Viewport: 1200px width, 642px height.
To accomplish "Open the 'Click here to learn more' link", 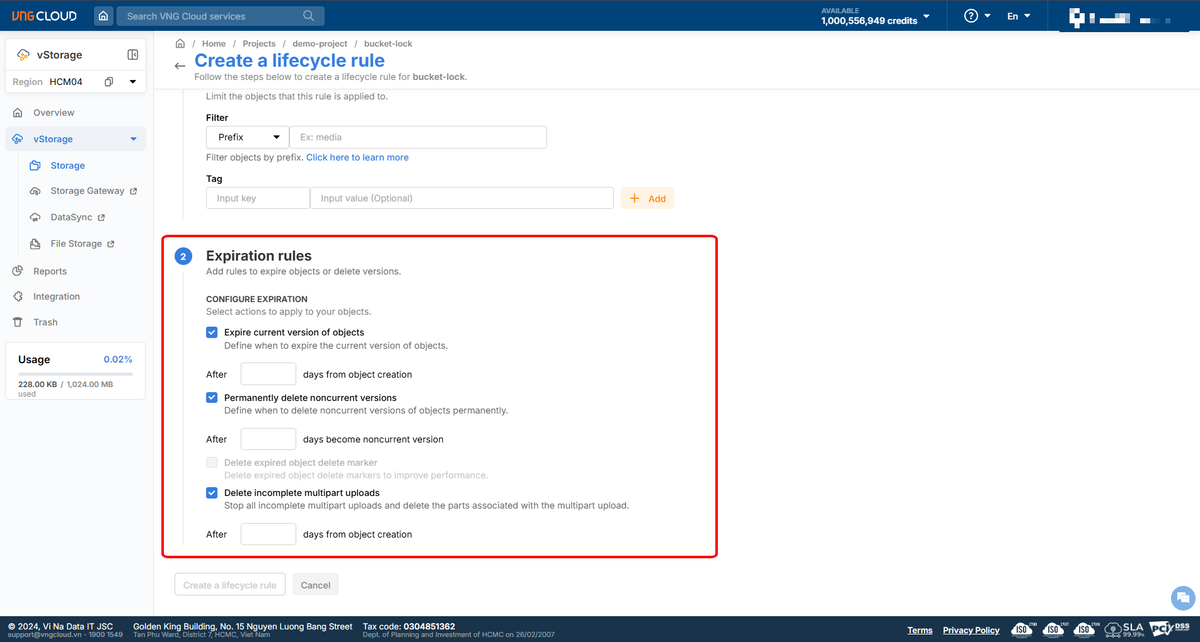I will tap(357, 158).
